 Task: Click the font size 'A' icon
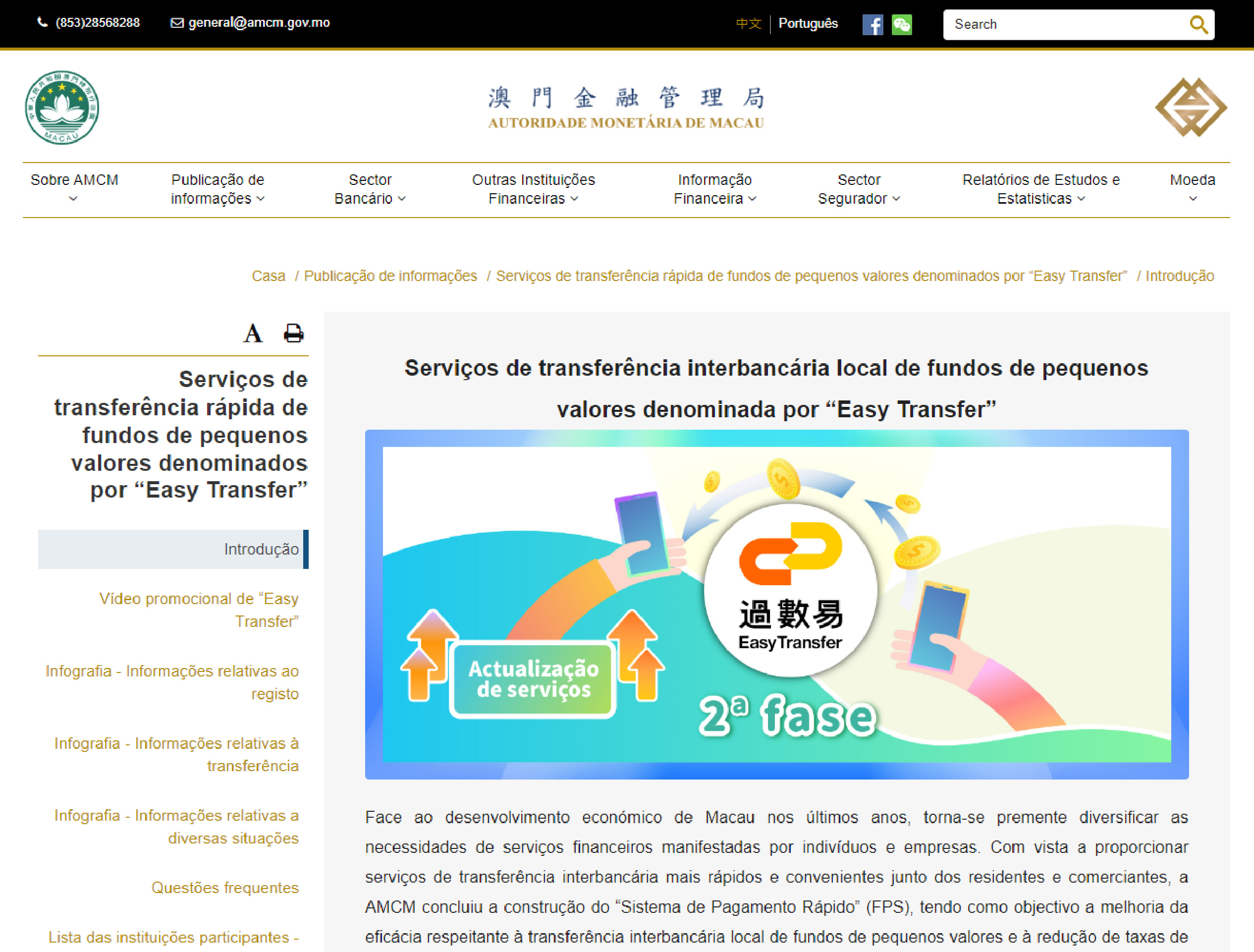[253, 333]
